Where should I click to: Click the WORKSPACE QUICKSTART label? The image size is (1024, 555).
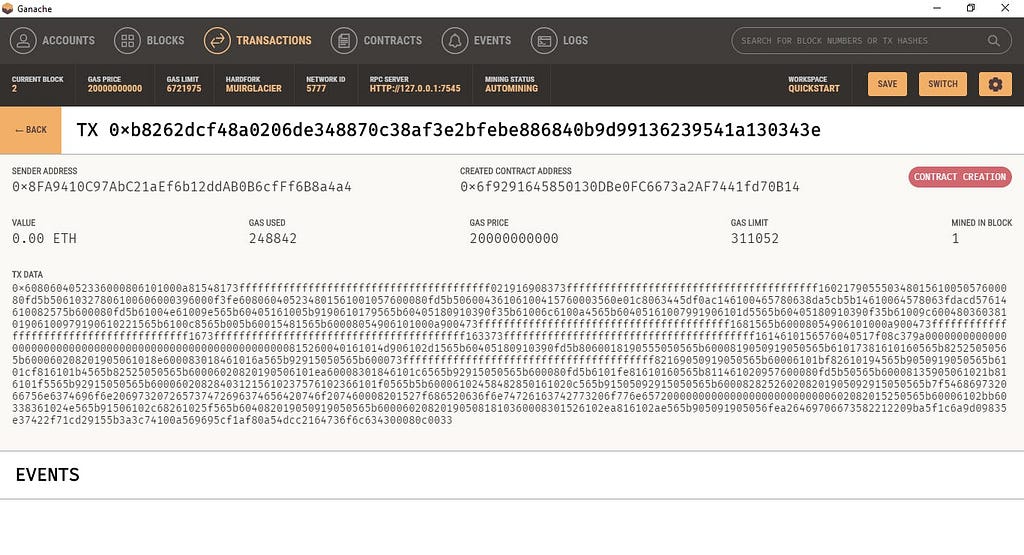[x=814, y=84]
